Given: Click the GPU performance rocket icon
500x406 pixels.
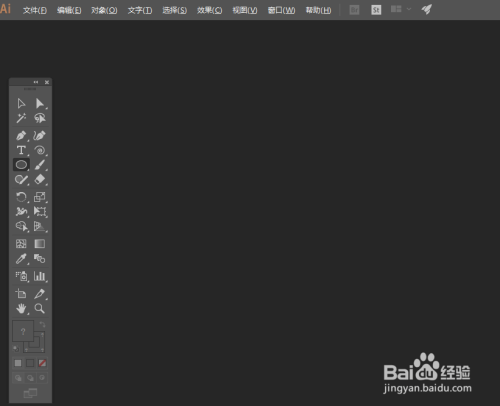Looking at the screenshot, I should click(426, 9).
